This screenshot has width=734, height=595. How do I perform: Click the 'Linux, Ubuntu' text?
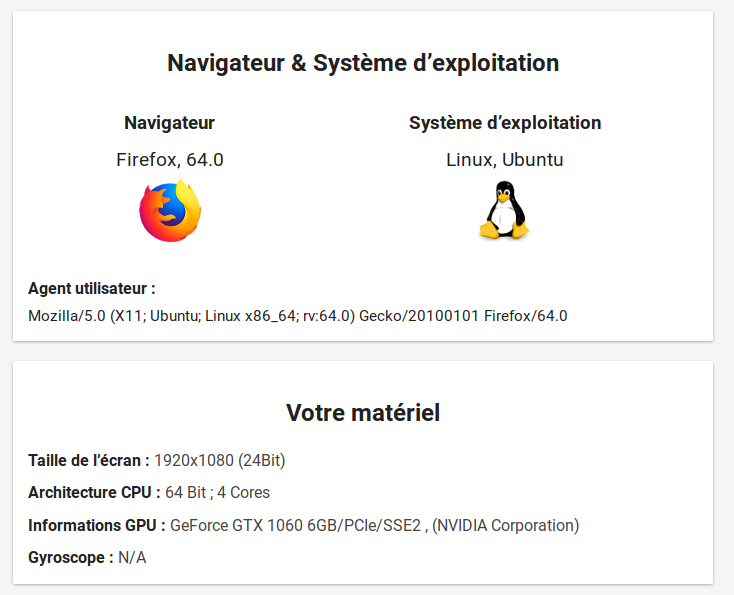[505, 160]
